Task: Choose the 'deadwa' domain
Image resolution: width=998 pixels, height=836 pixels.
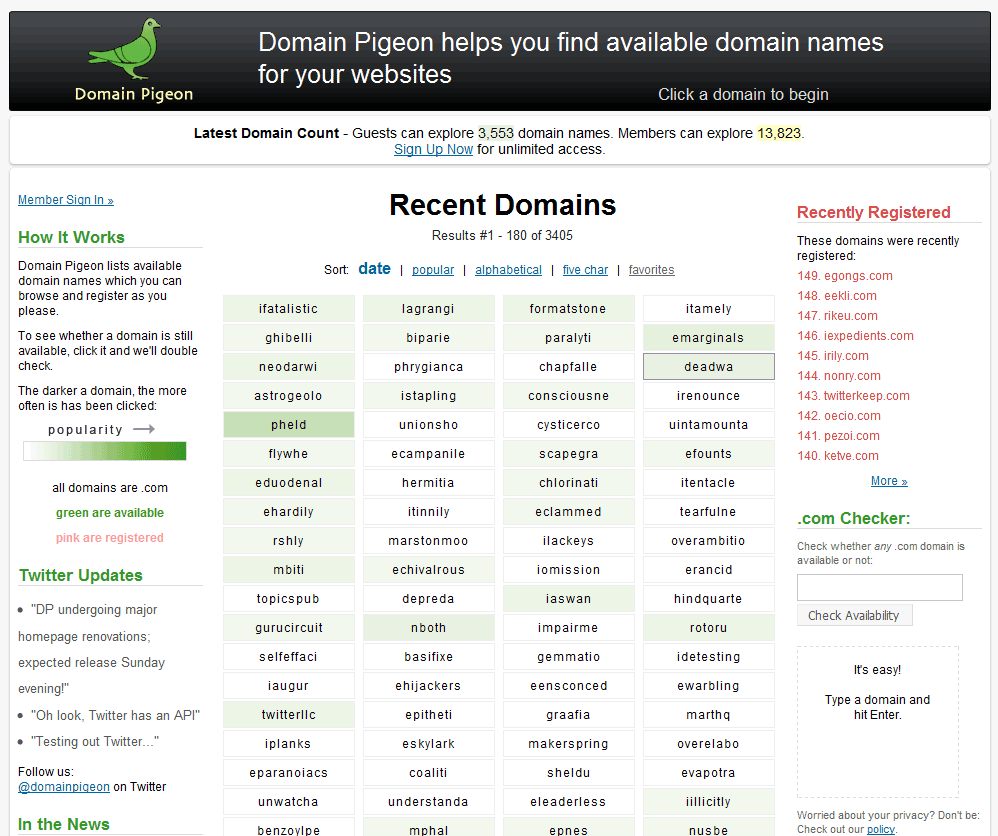Action: coord(709,367)
